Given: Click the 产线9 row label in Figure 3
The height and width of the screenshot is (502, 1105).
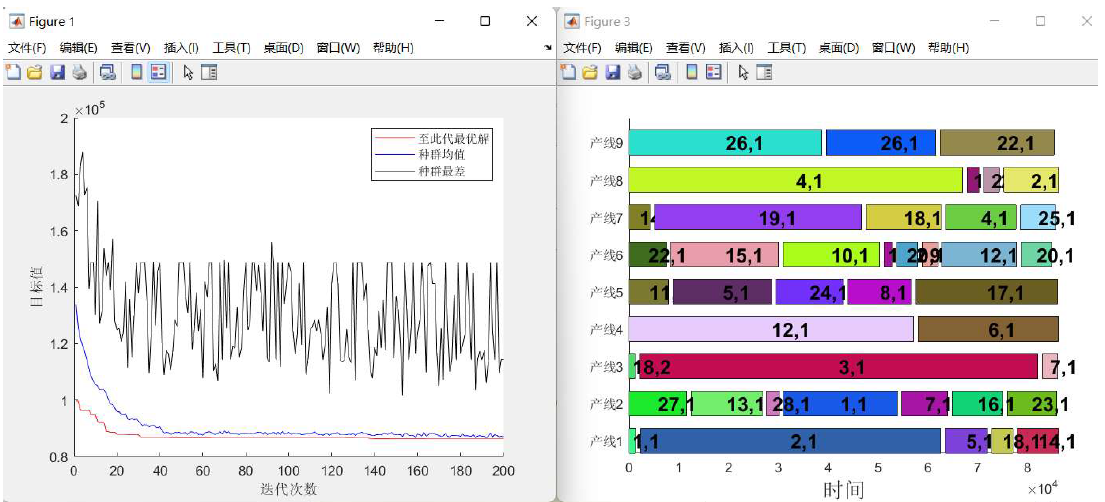Looking at the screenshot, I should coord(606,143).
